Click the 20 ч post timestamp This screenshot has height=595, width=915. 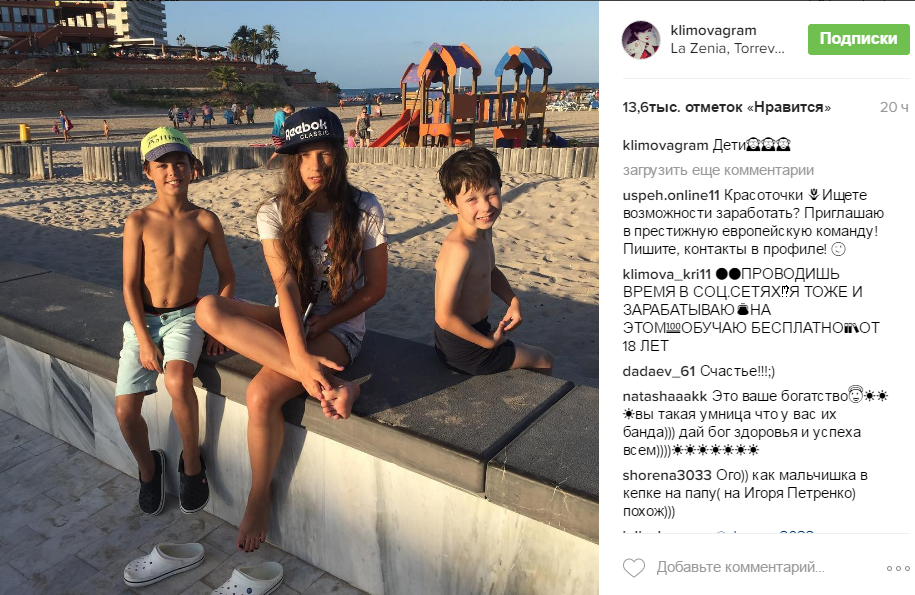point(894,107)
